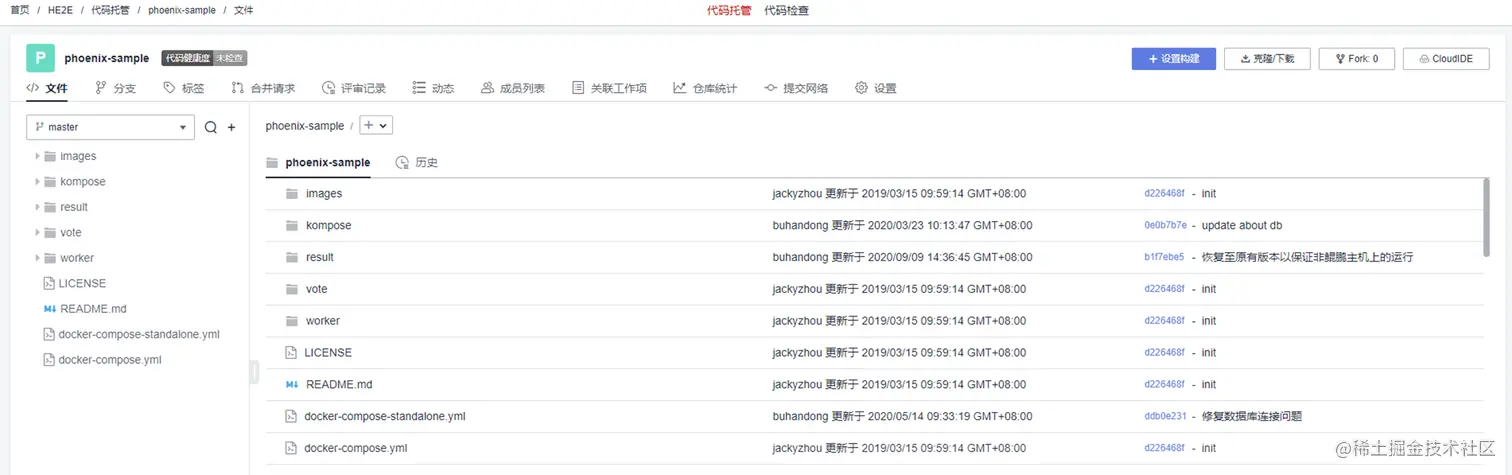Viewport: 1512px width, 475px height.
Task: Open docker-compose-standalone.yml in the file table
Action: [385, 417]
